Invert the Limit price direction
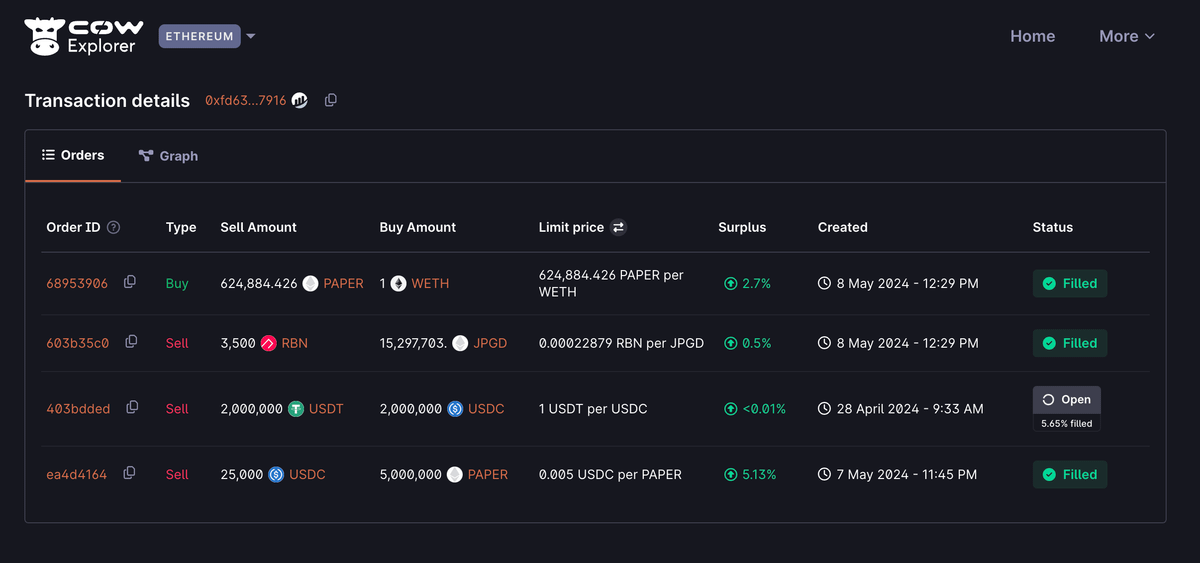 tap(619, 228)
